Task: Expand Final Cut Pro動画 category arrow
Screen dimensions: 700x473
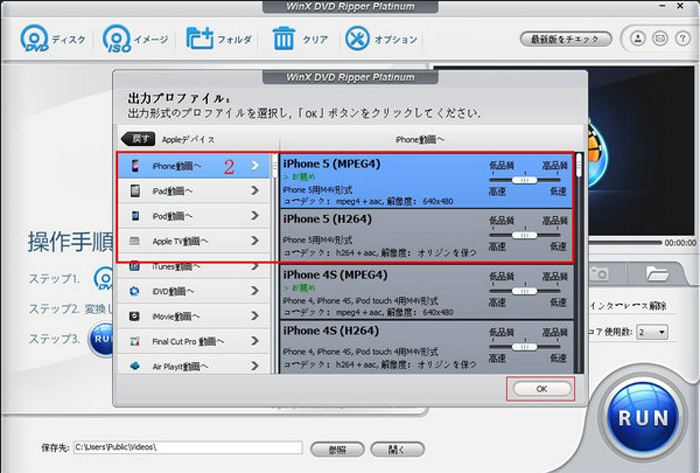Action: pyautogui.click(x=255, y=341)
